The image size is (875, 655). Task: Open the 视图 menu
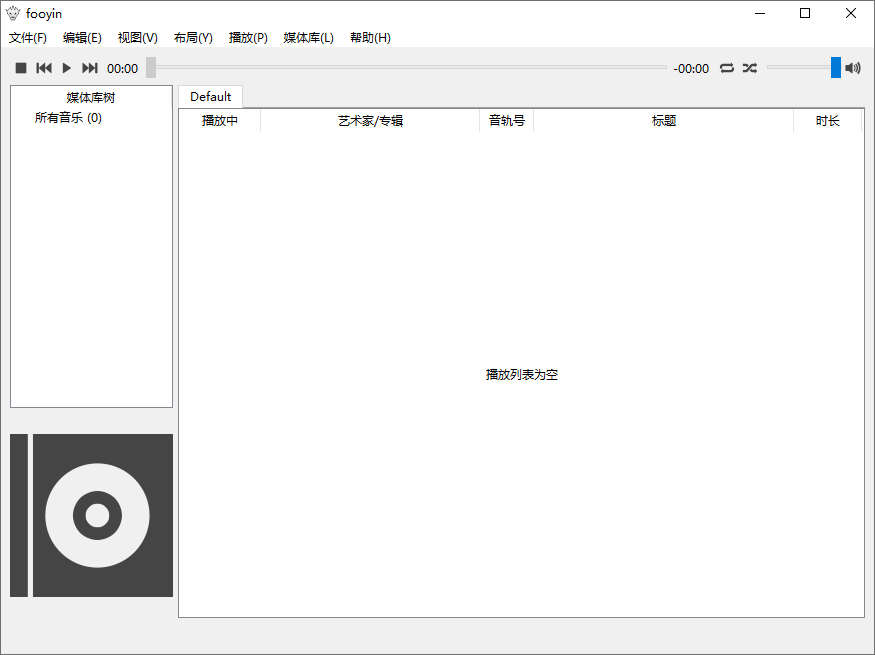pyautogui.click(x=137, y=37)
